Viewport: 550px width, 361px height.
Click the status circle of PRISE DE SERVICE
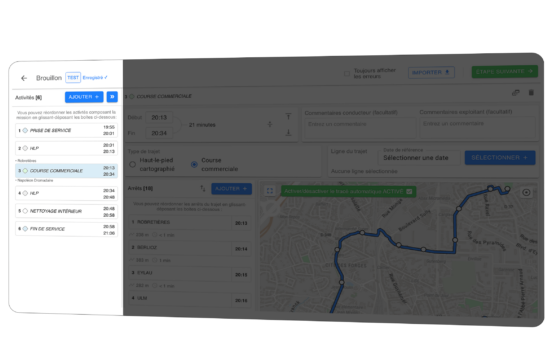pos(25,130)
